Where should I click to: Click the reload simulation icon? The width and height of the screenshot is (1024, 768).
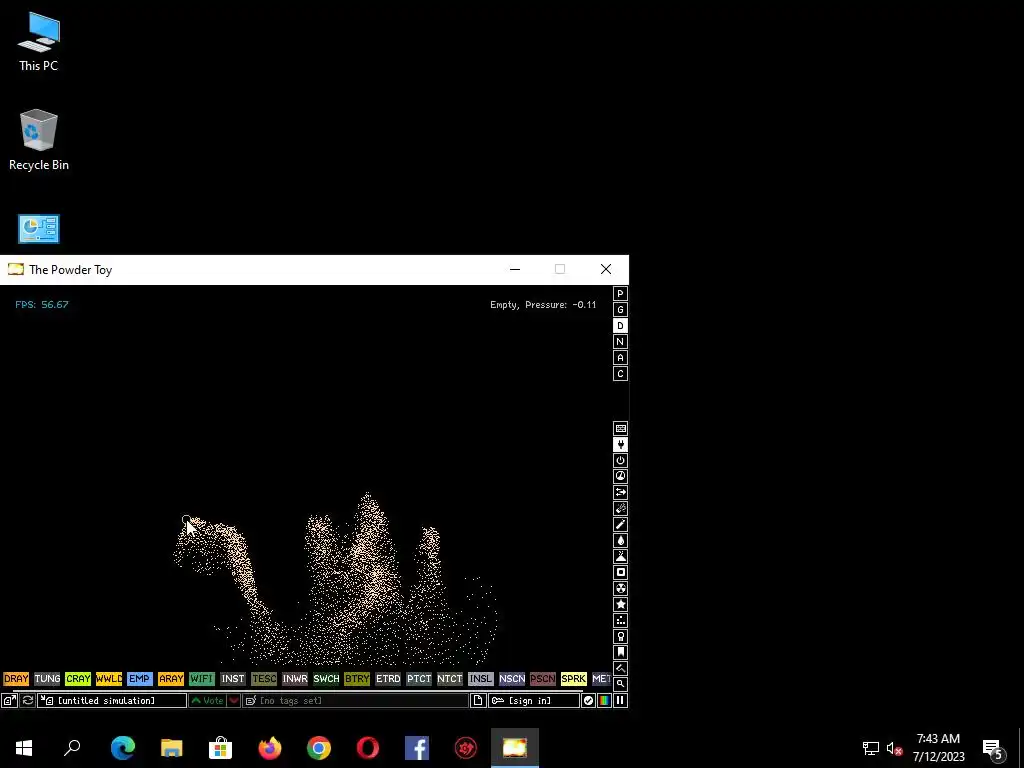[x=27, y=701]
